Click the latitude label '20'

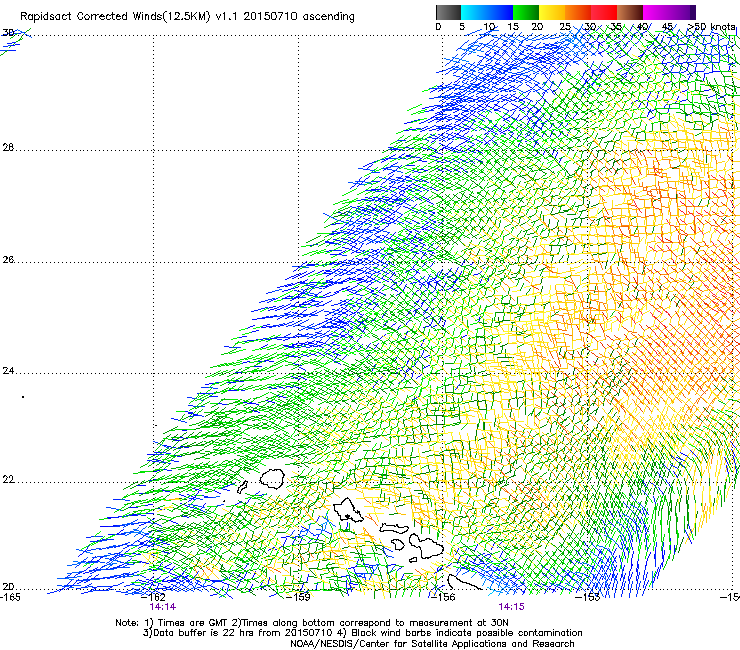tap(8, 587)
